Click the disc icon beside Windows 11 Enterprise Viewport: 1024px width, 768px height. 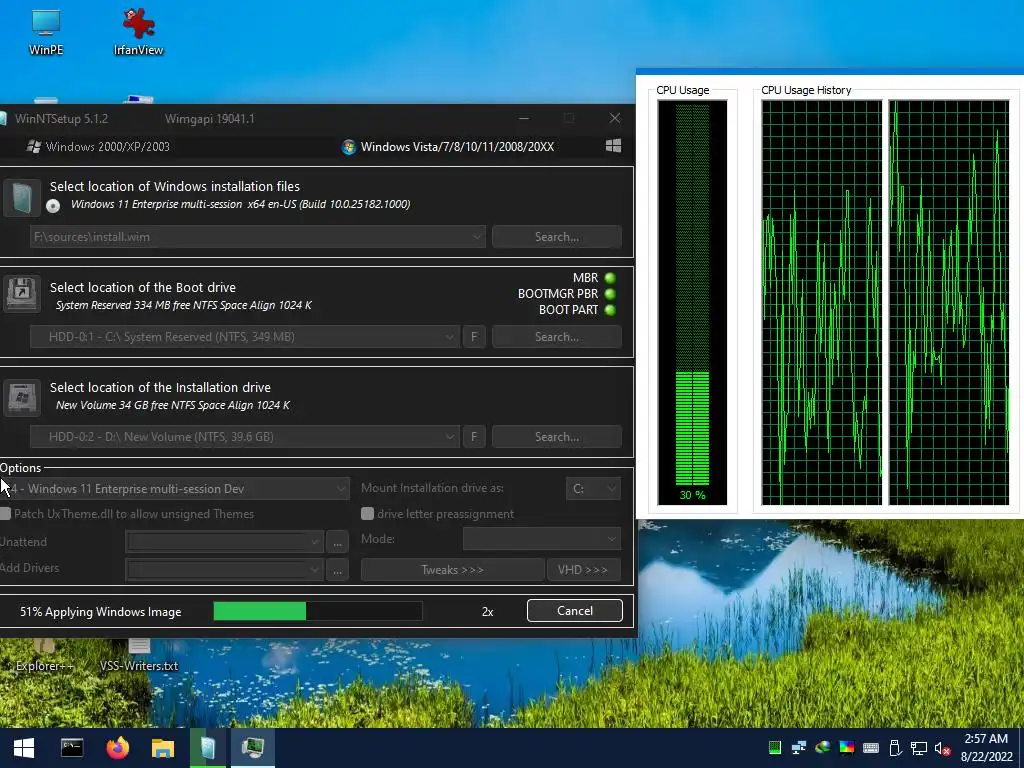[x=54, y=205]
